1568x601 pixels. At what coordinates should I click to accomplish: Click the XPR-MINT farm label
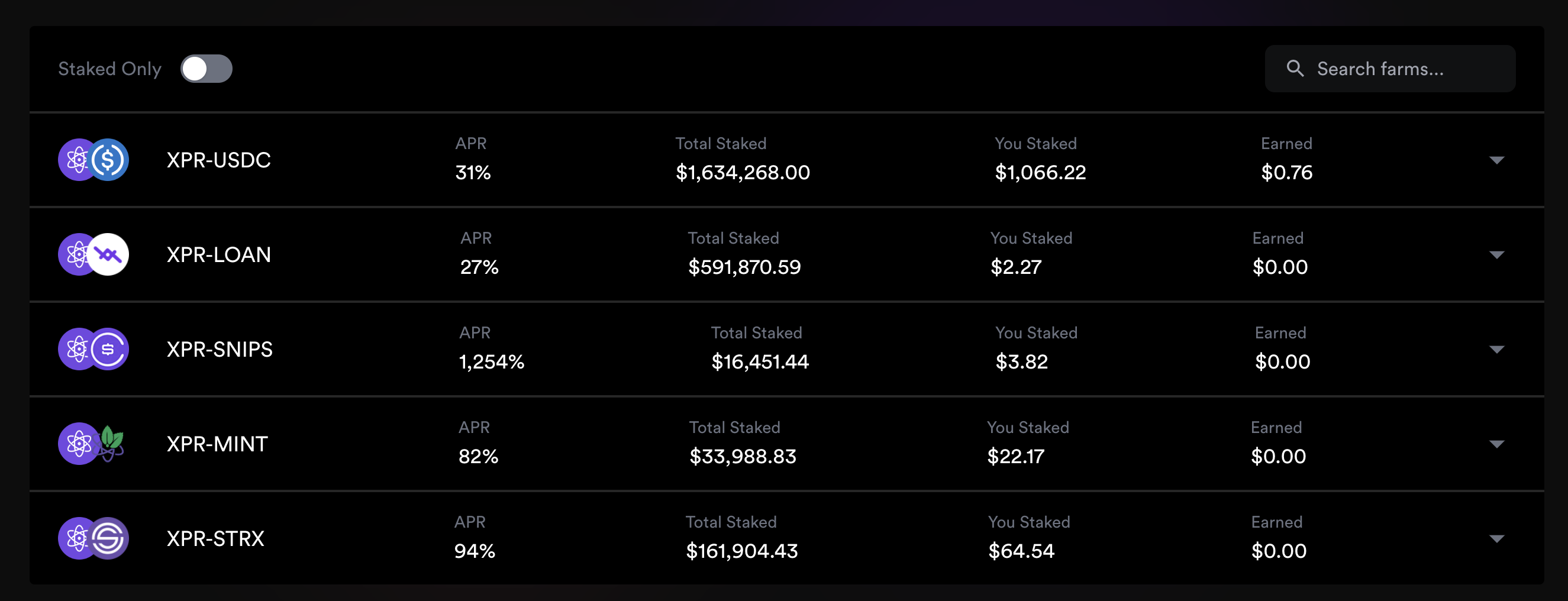click(217, 444)
